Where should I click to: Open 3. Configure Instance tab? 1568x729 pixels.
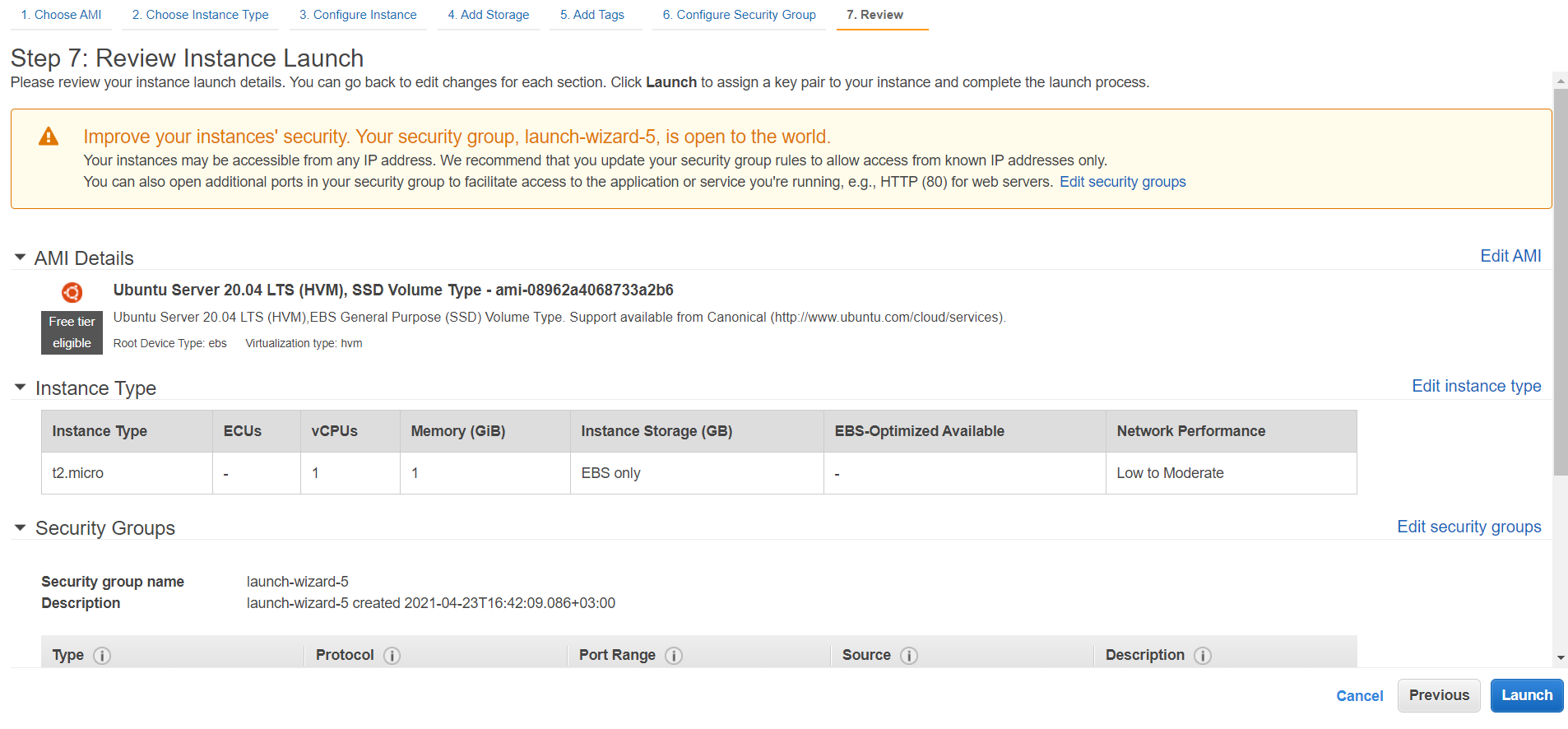coord(358,15)
